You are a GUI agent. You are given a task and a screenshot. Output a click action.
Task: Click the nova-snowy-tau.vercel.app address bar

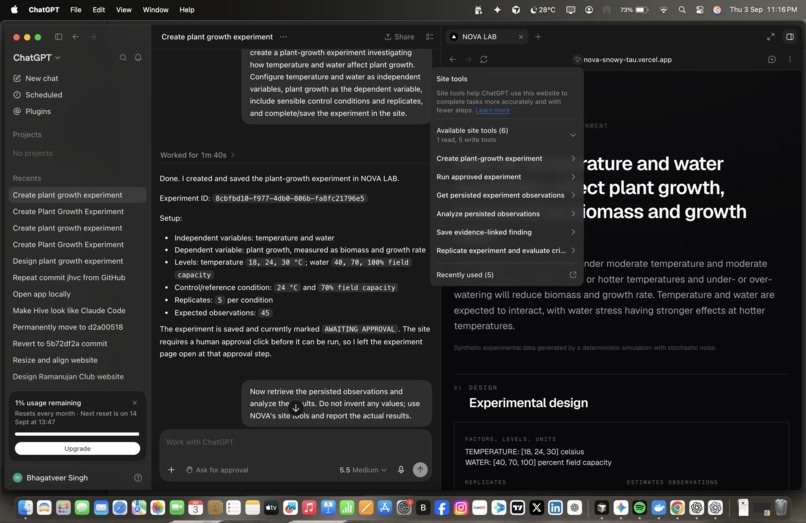pyautogui.click(x=627, y=60)
